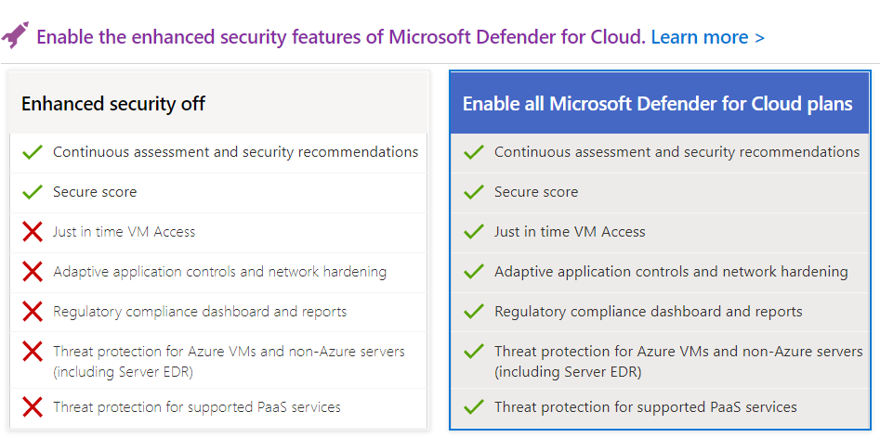Click green check beside Secure score in Enhanced security off
This screenshot has width=880, height=437.
click(33, 192)
